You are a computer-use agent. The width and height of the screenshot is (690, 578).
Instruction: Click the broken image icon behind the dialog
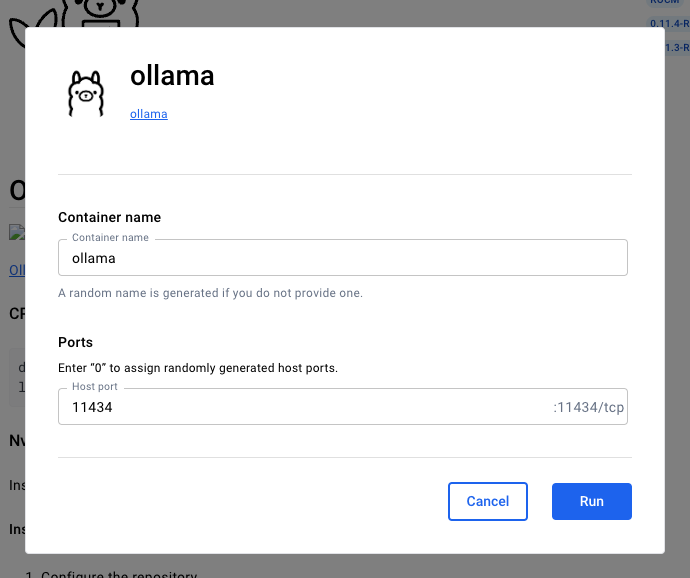[15, 232]
